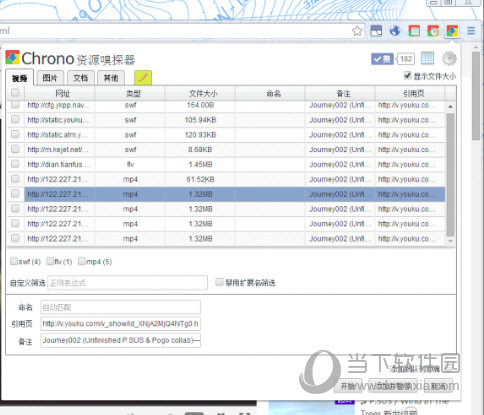This screenshot has height=415, width=484.
Task: Sort by the 备注 column header
Action: coord(340,93)
